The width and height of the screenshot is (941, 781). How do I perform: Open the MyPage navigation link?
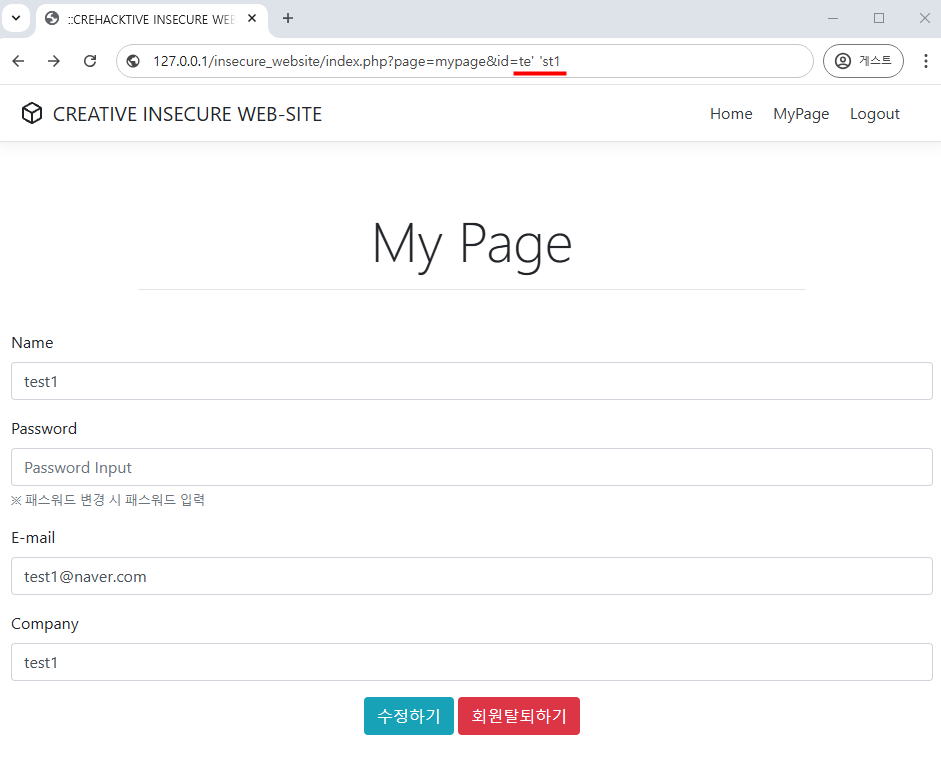tap(801, 114)
